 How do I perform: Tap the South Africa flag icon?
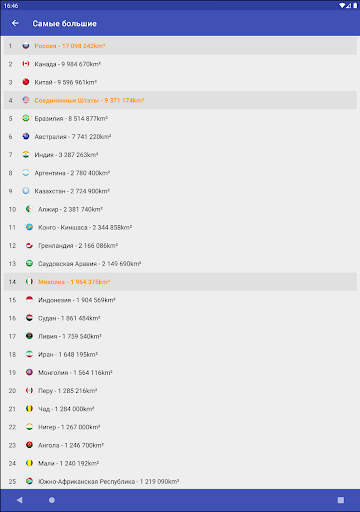pyautogui.click(x=29, y=481)
